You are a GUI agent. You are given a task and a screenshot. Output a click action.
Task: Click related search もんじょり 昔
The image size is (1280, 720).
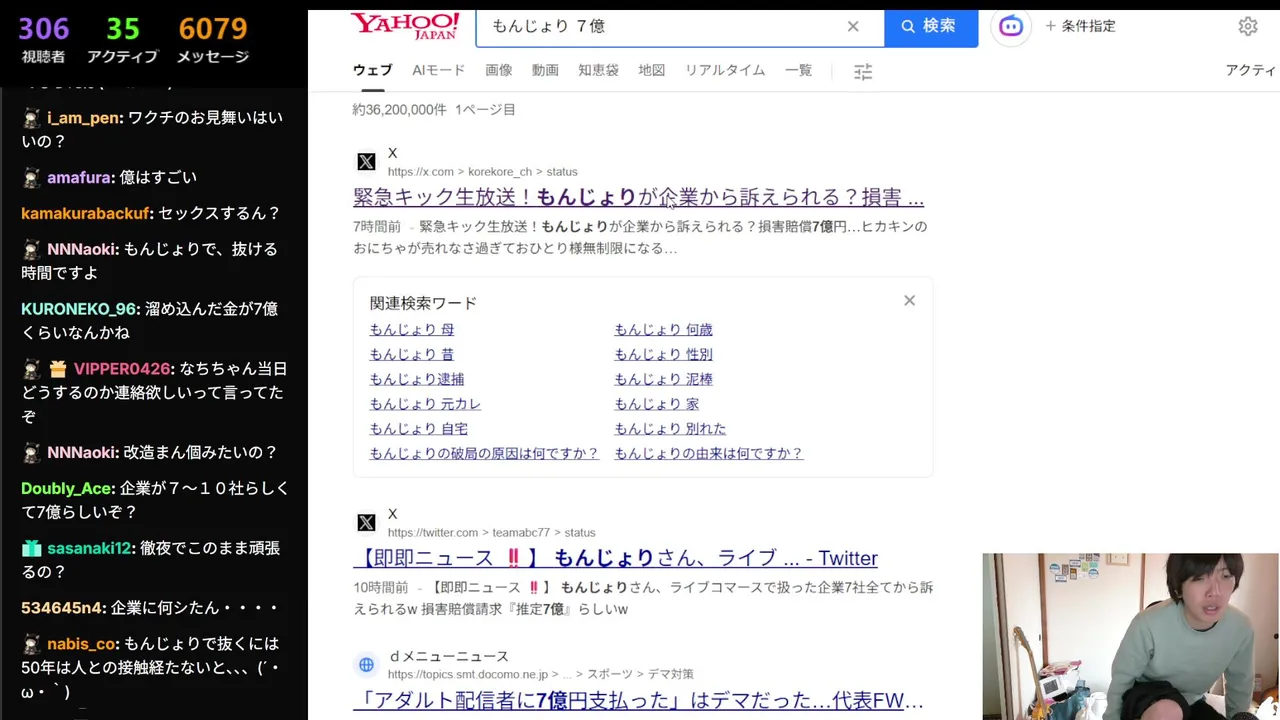coord(411,354)
